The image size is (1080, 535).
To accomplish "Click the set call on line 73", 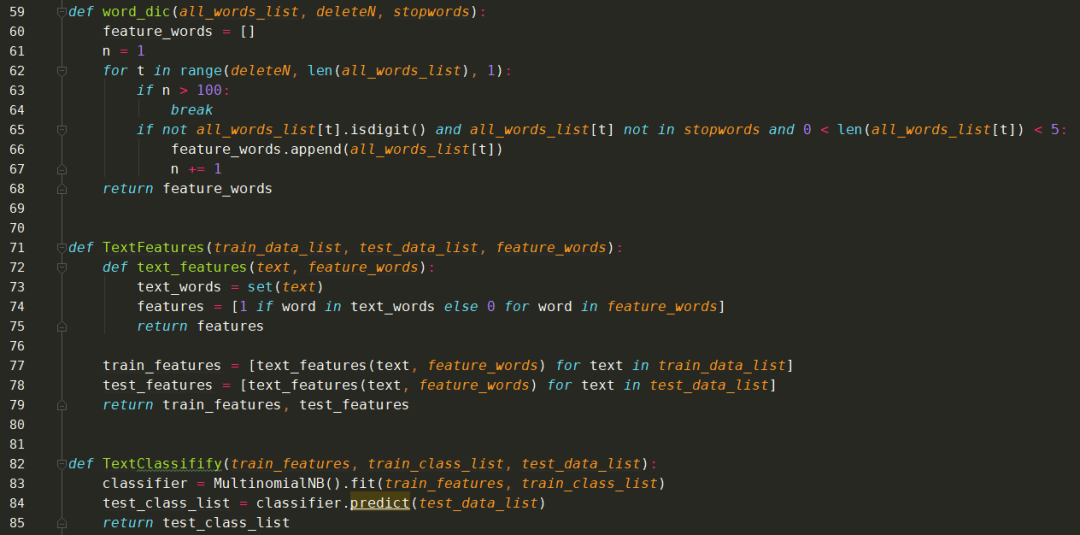I will [260, 287].
